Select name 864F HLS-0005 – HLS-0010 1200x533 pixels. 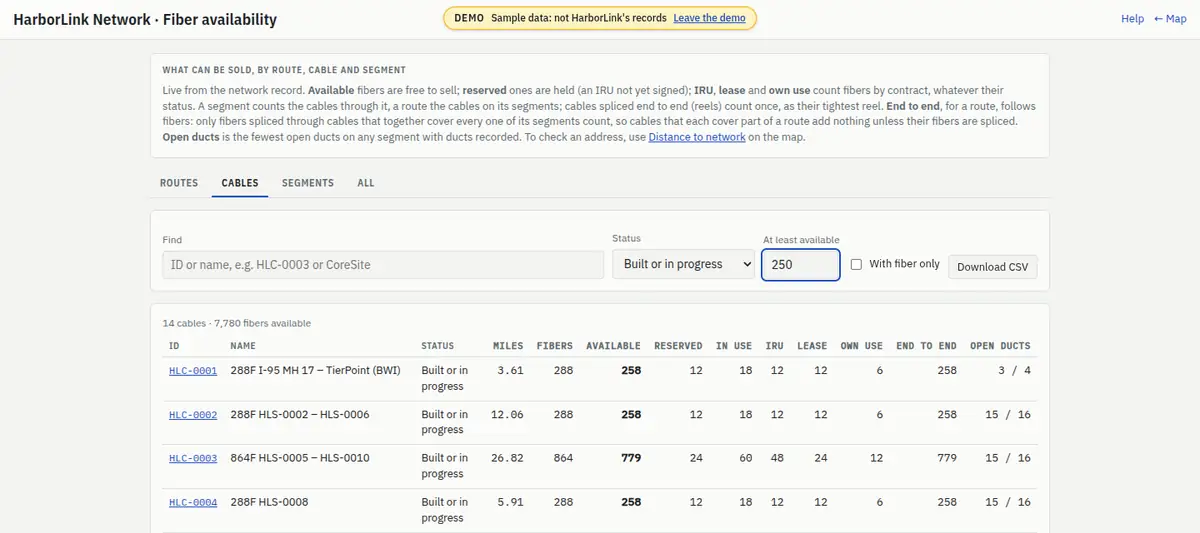(300, 458)
